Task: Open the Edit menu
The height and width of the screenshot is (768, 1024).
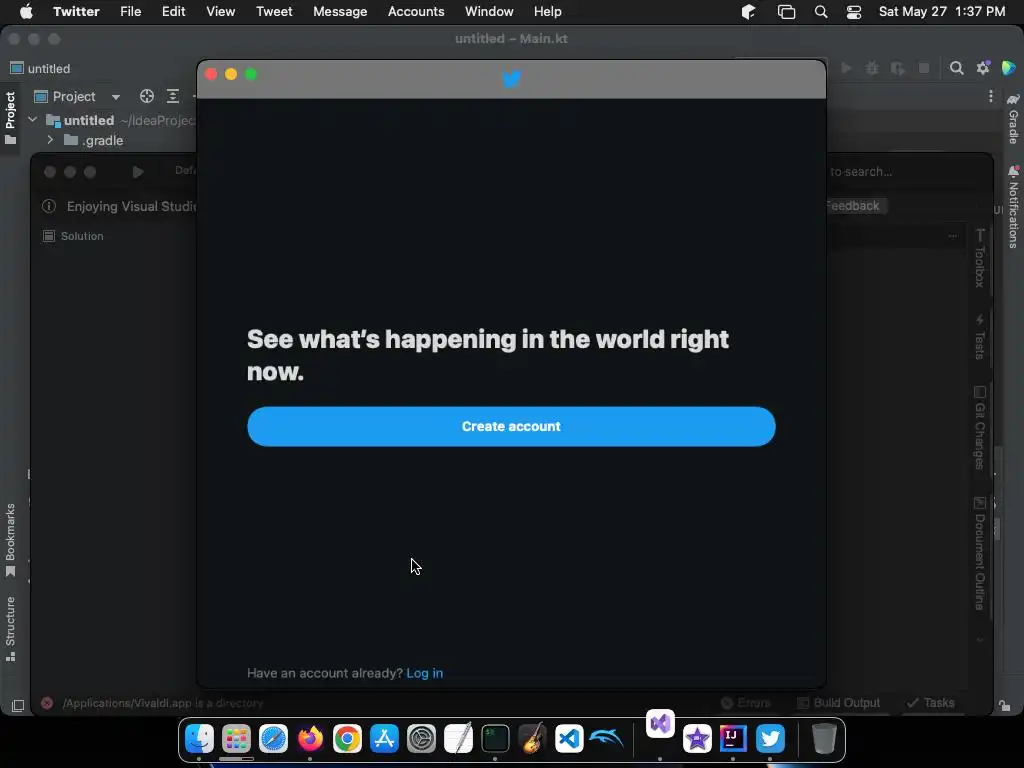Action: (x=173, y=12)
